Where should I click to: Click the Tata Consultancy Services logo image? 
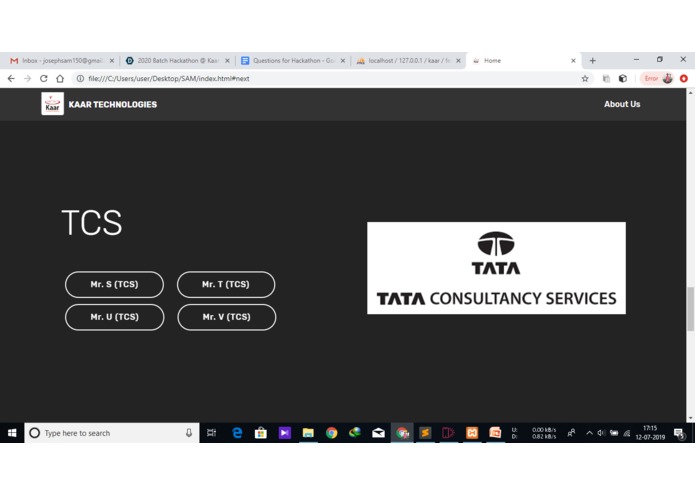(x=496, y=268)
